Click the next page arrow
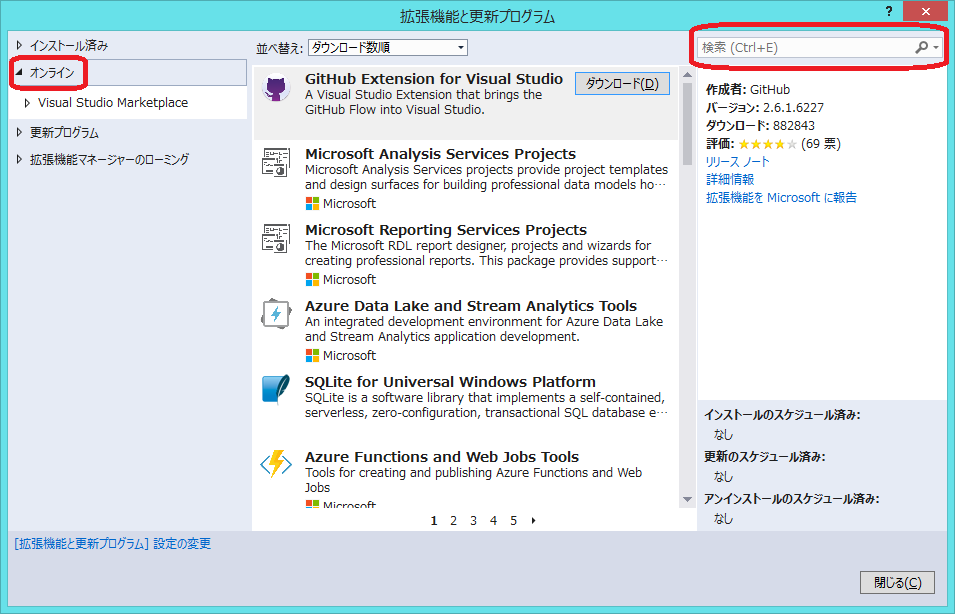This screenshot has width=955, height=614. click(534, 521)
